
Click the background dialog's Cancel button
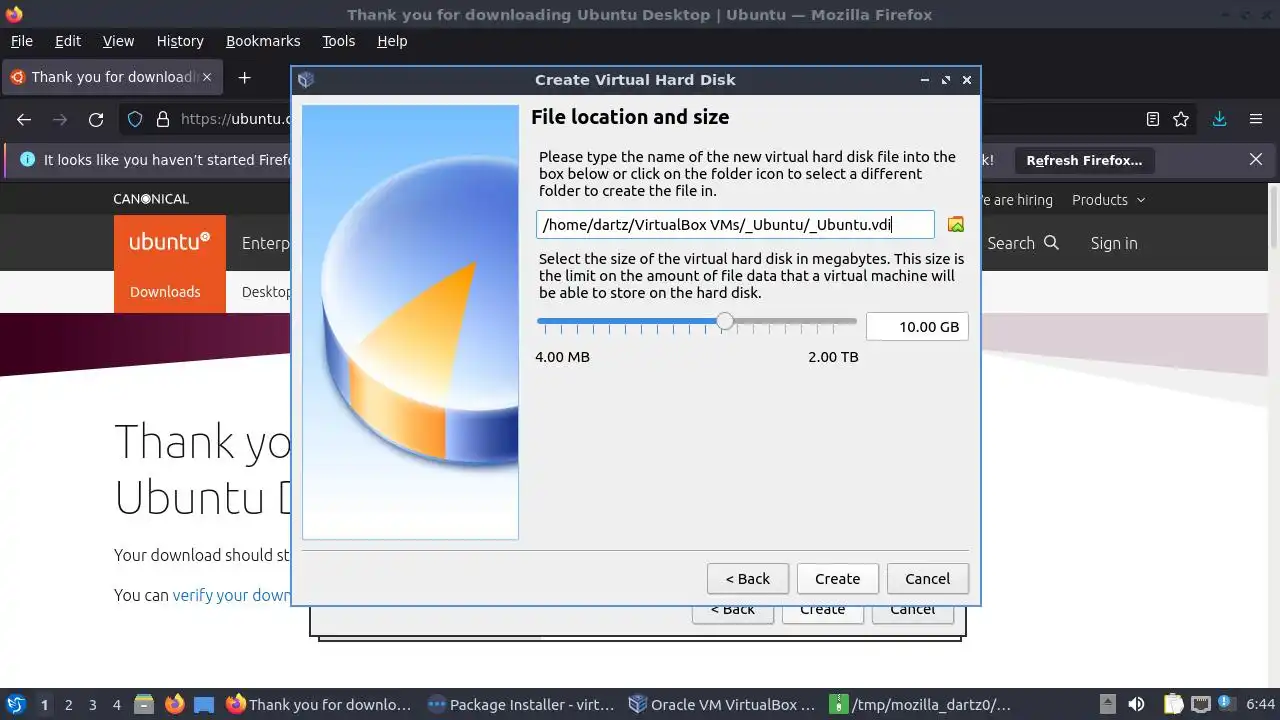click(912, 612)
